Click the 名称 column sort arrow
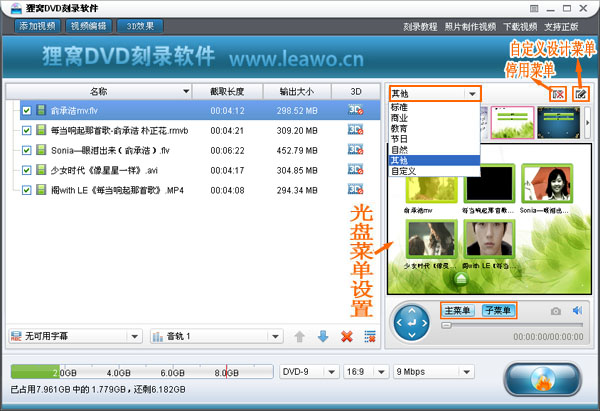The height and width of the screenshot is (411, 600). pos(186,91)
